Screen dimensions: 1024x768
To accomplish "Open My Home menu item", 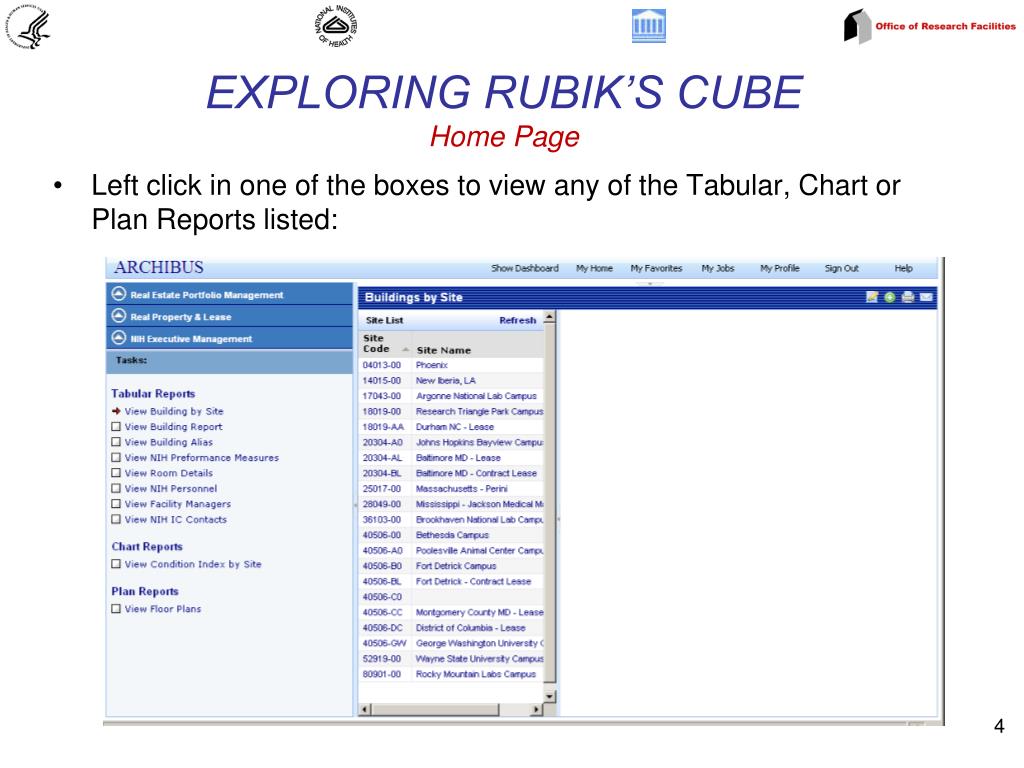I will [x=594, y=268].
